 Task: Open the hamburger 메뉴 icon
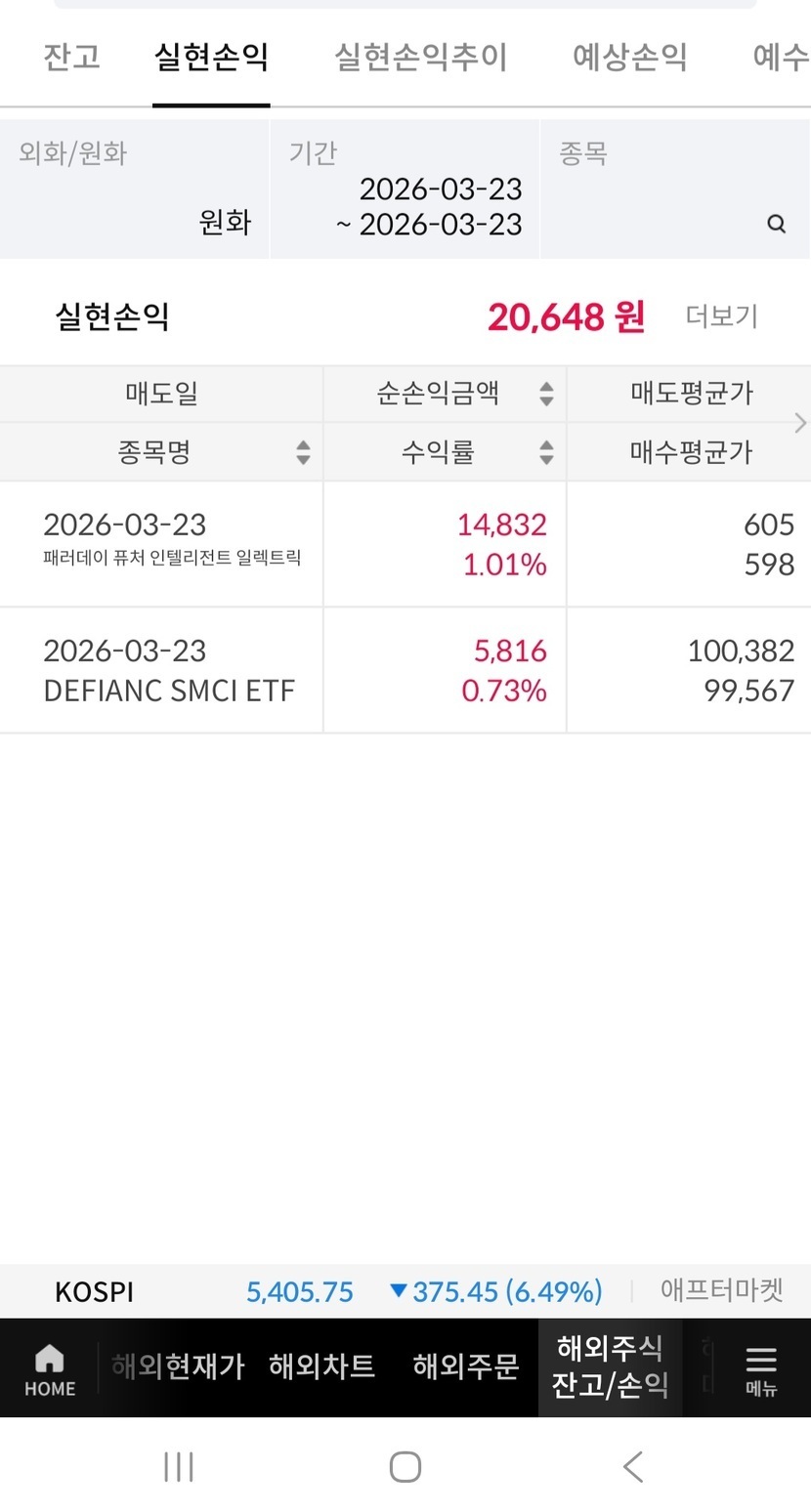(760, 1368)
